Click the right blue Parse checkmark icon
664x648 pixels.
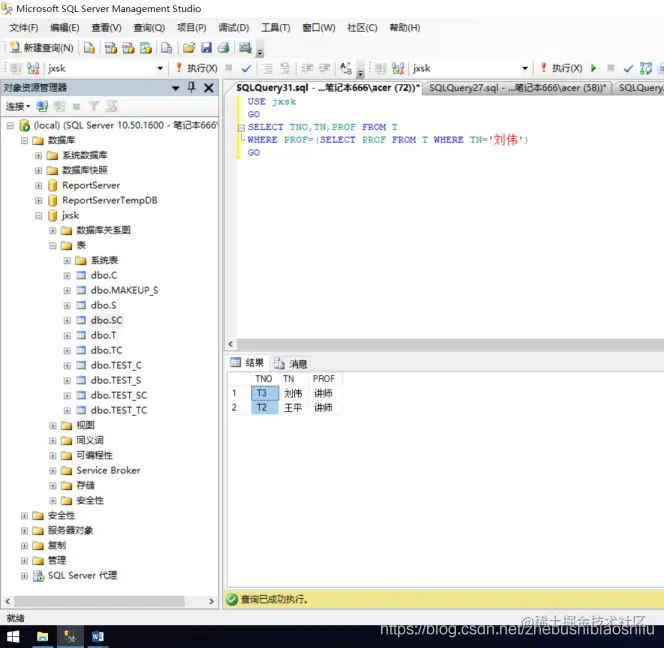(x=628, y=68)
